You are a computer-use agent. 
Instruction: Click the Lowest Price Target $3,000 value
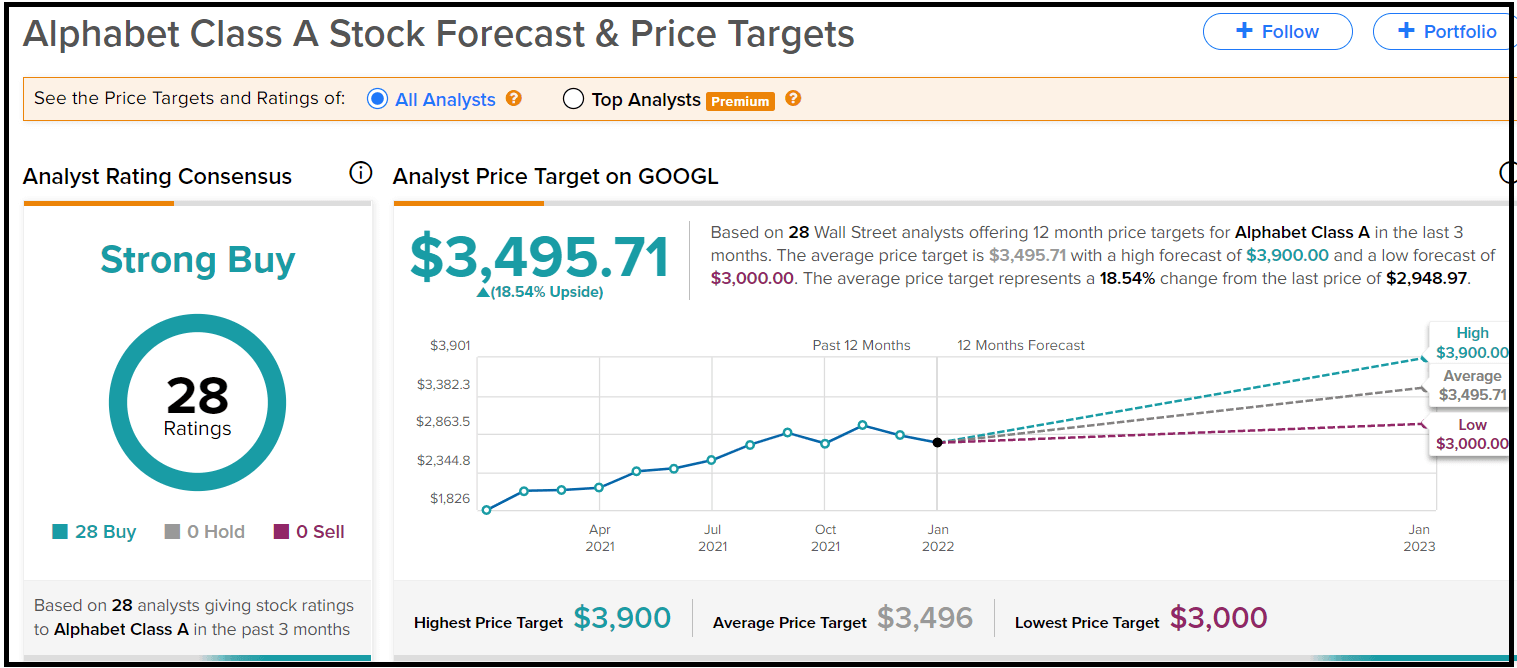[x=1218, y=619]
